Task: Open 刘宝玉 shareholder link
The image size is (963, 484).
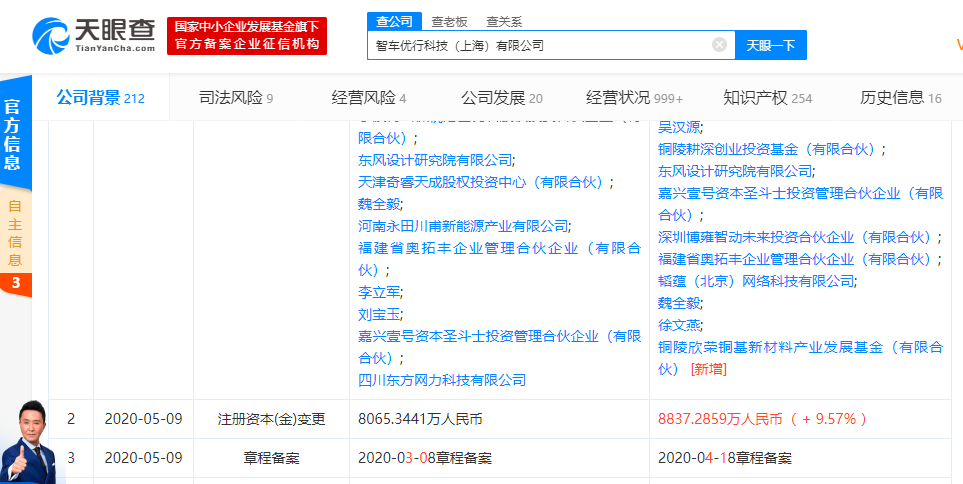Action: coord(381,314)
